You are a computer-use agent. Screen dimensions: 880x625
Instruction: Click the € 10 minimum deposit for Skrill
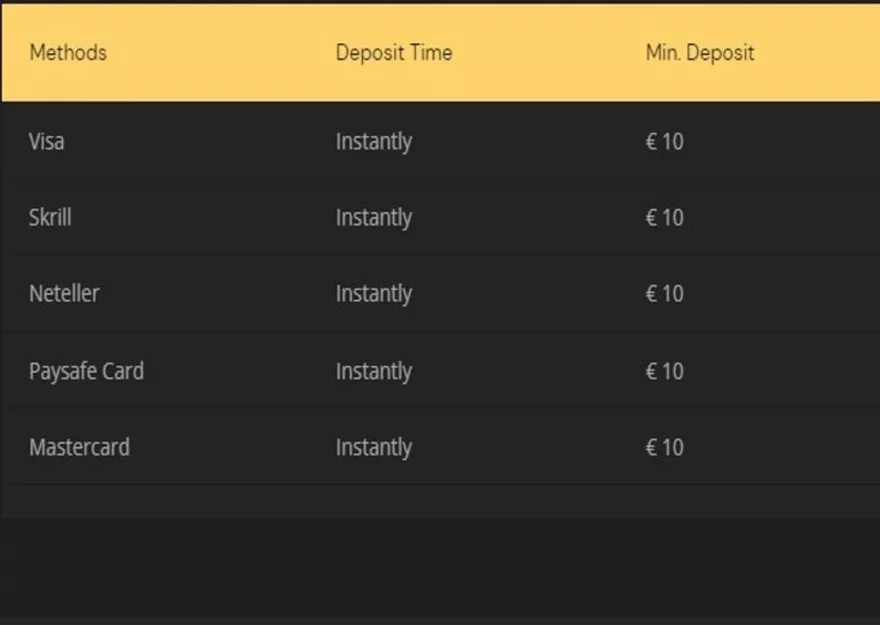point(665,217)
